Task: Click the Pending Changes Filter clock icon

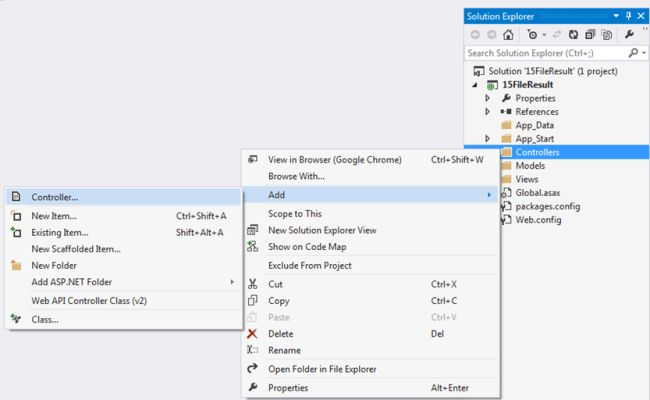Action: point(532,35)
